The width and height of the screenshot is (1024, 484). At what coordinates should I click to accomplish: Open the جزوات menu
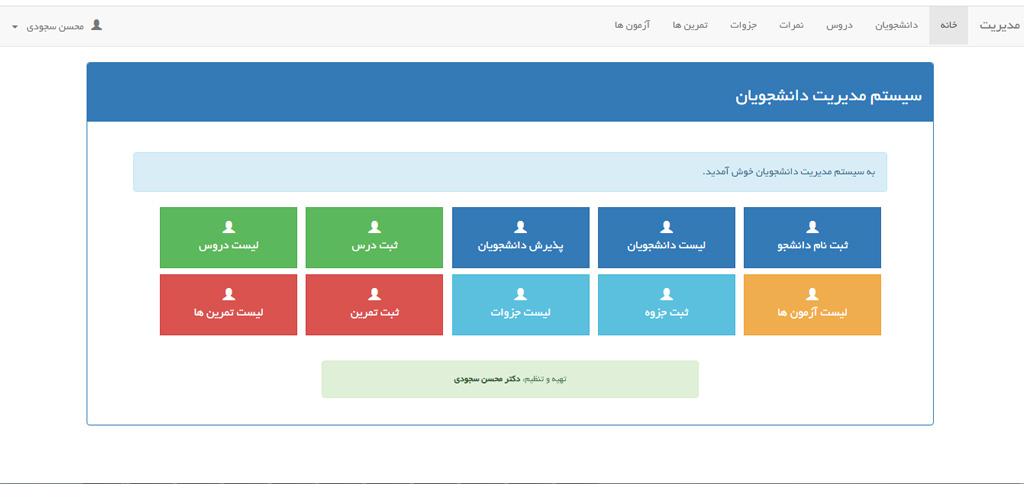(743, 25)
